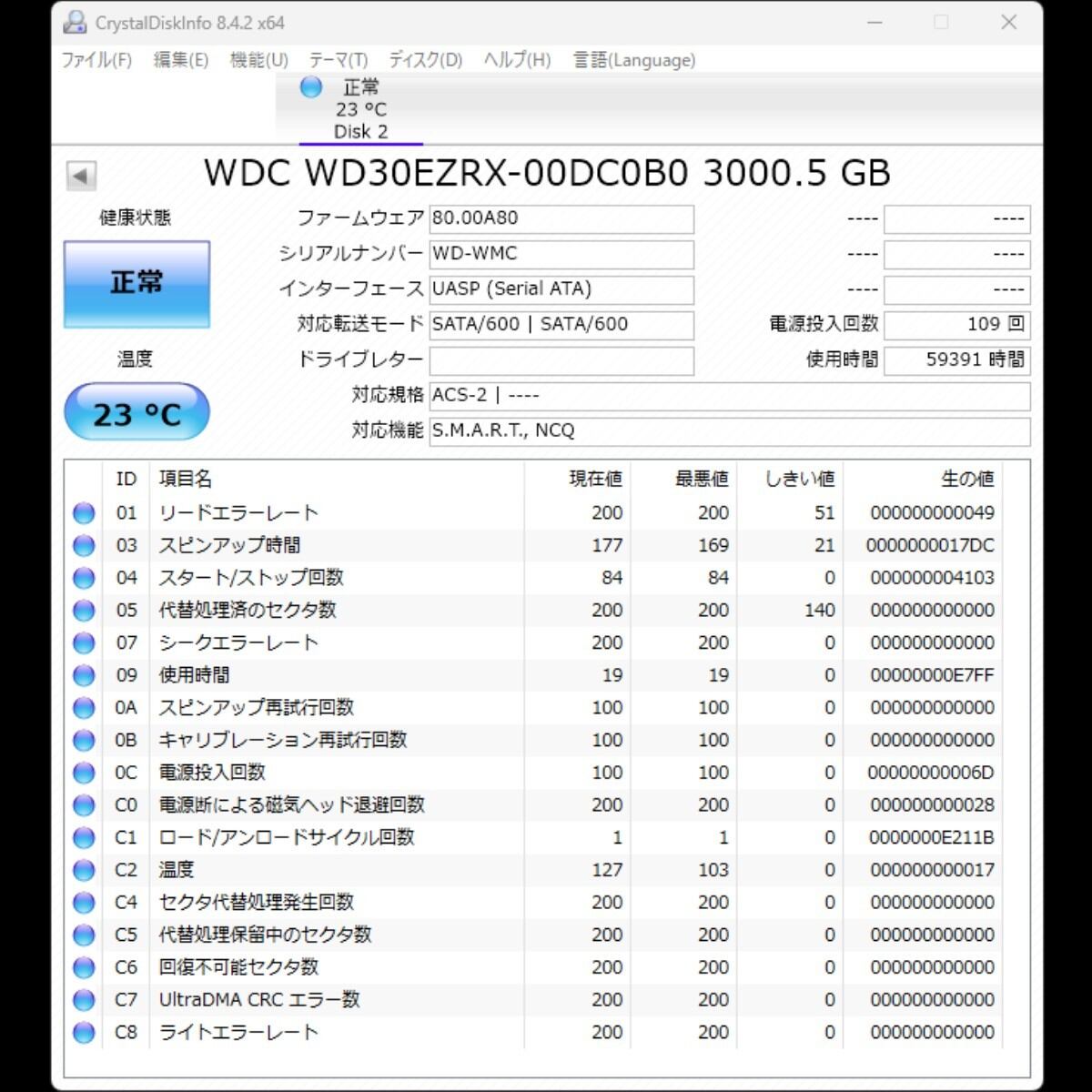Viewport: 1092px width, 1092px height.
Task: Click the interface field UASP (Serial ATA)
Action: [561, 289]
